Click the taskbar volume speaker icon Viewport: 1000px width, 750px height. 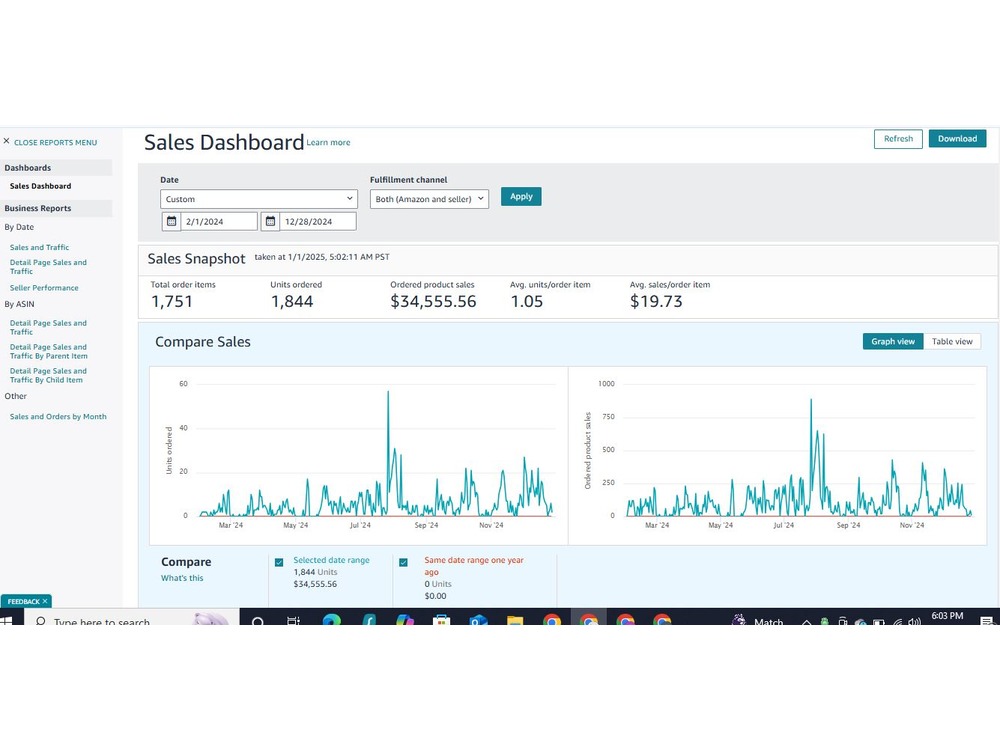coord(915,621)
